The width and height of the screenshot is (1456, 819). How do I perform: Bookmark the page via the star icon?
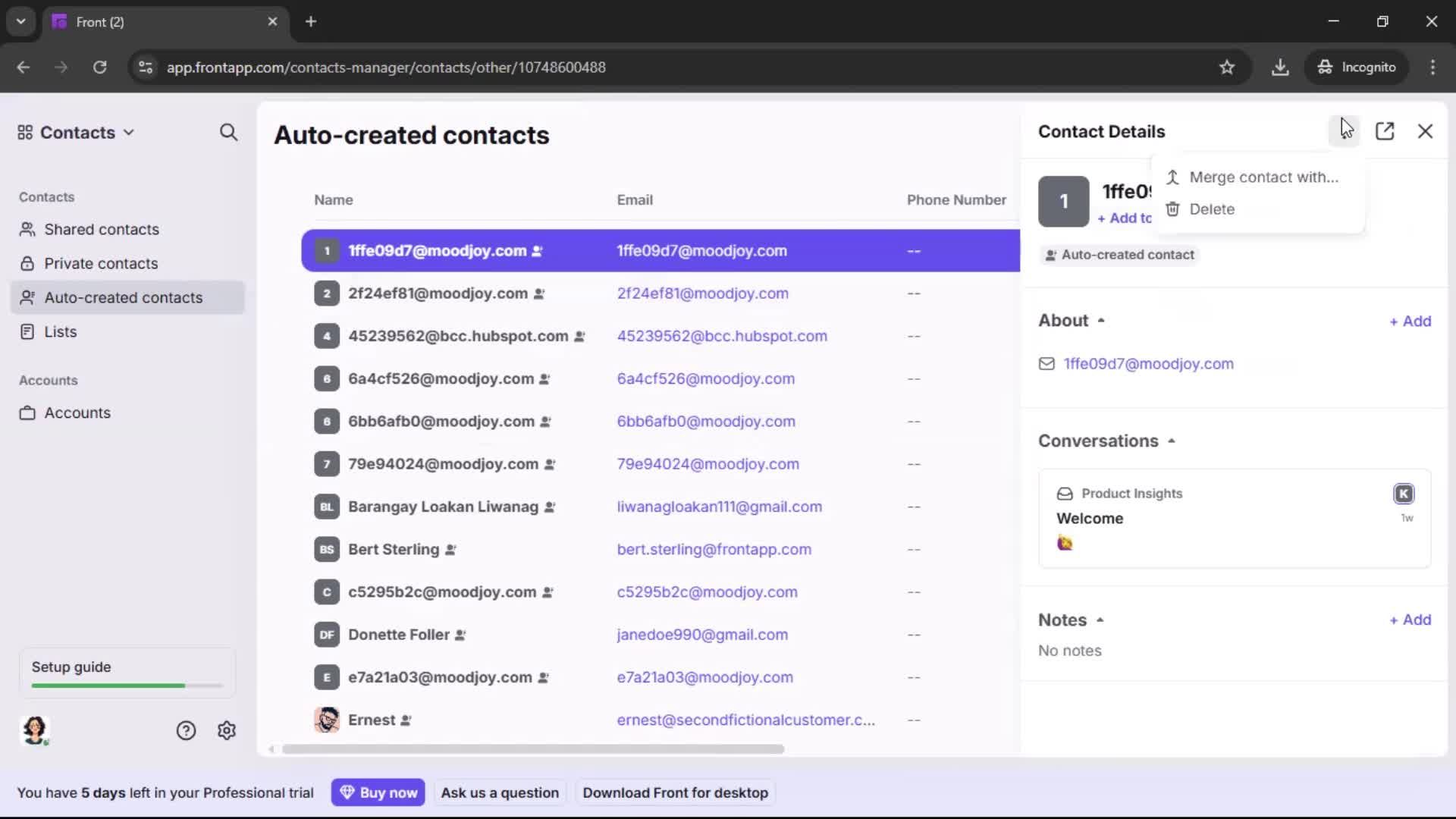coord(1228,67)
